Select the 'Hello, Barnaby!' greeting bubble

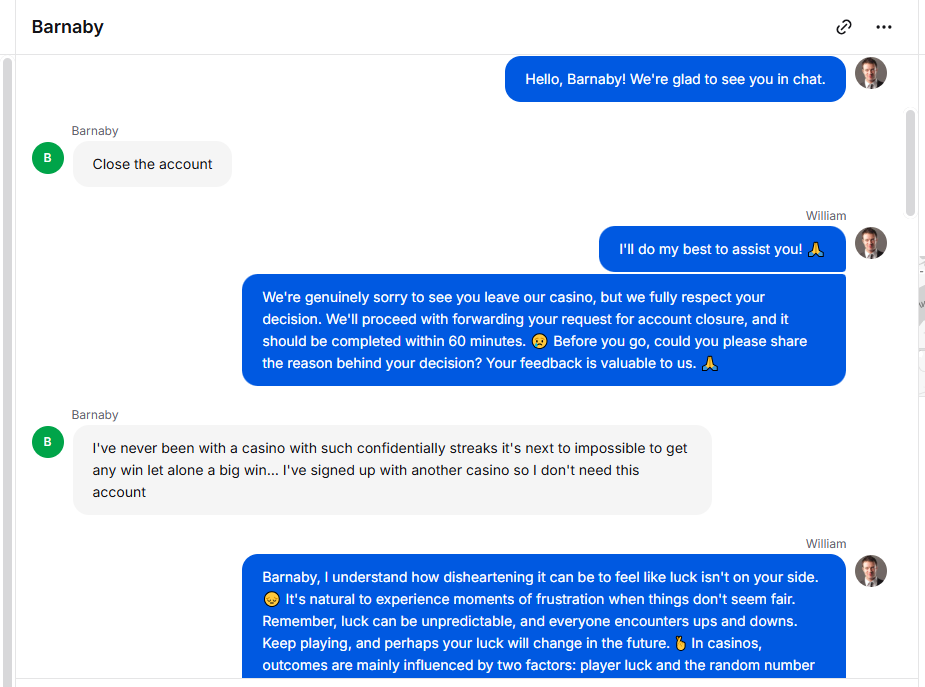point(675,79)
